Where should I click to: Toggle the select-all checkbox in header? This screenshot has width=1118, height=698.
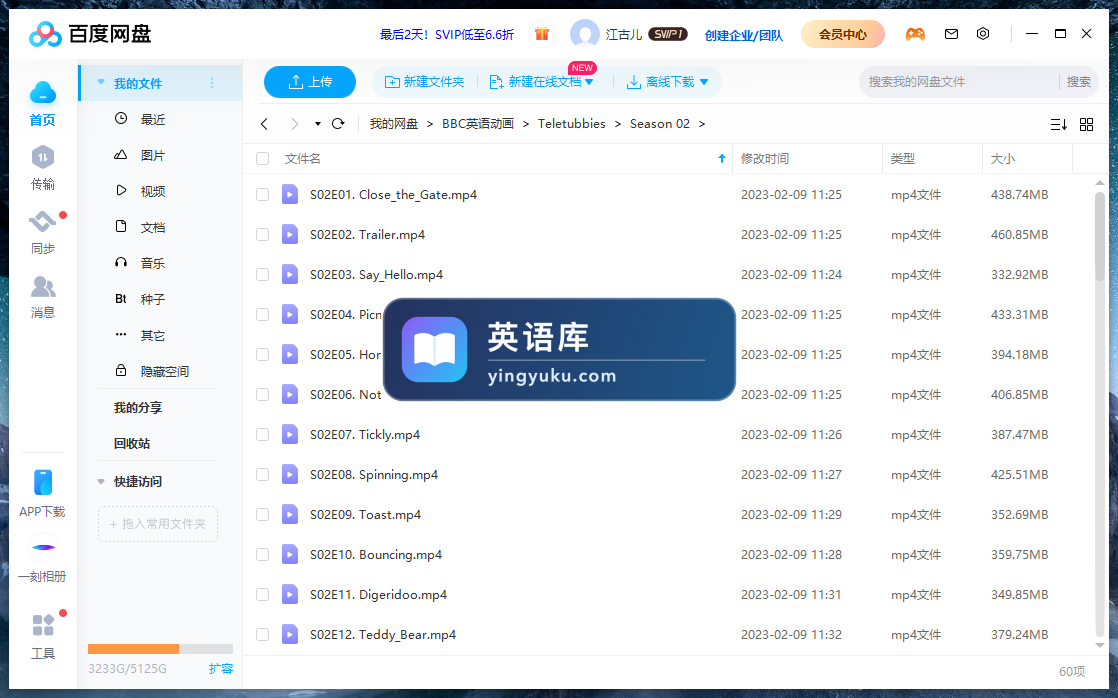(262, 158)
